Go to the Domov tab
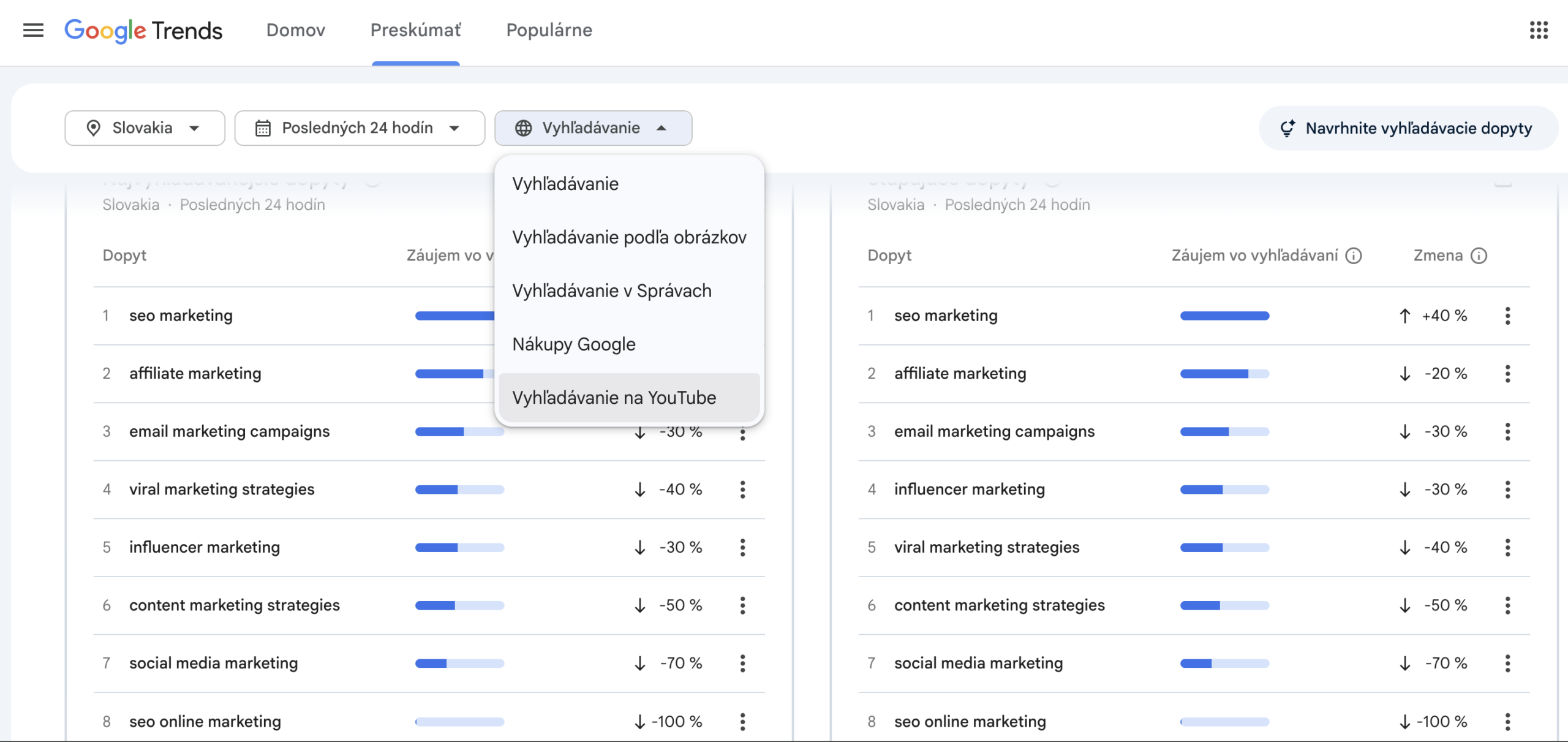This screenshot has width=1568, height=742. [296, 30]
